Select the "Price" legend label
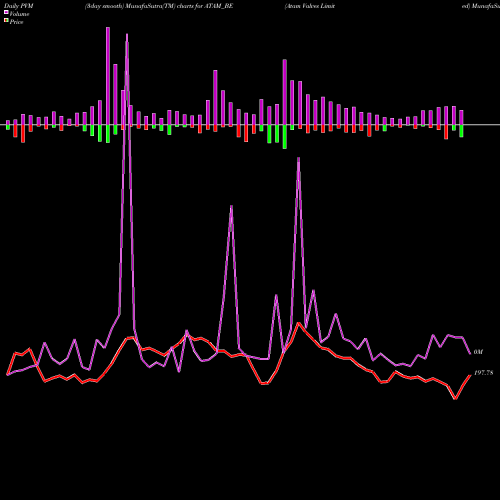The height and width of the screenshot is (500, 500). [16, 22]
